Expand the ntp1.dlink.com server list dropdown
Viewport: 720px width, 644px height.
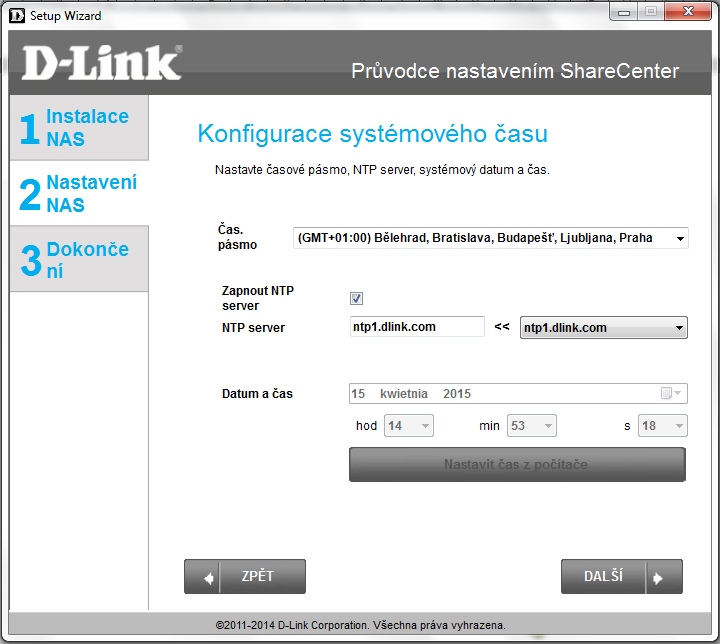[603, 328]
